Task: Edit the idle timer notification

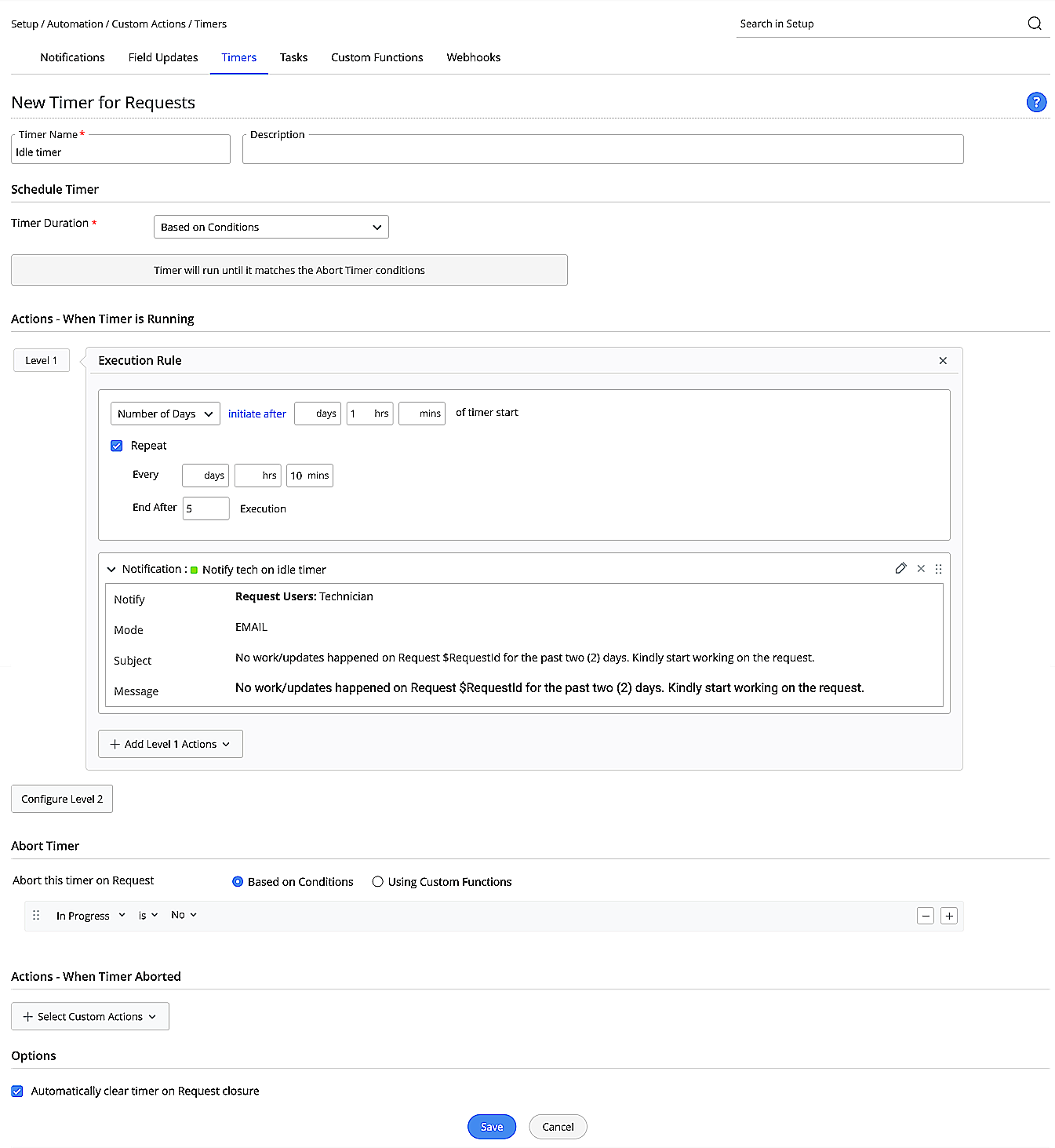Action: pyautogui.click(x=900, y=568)
